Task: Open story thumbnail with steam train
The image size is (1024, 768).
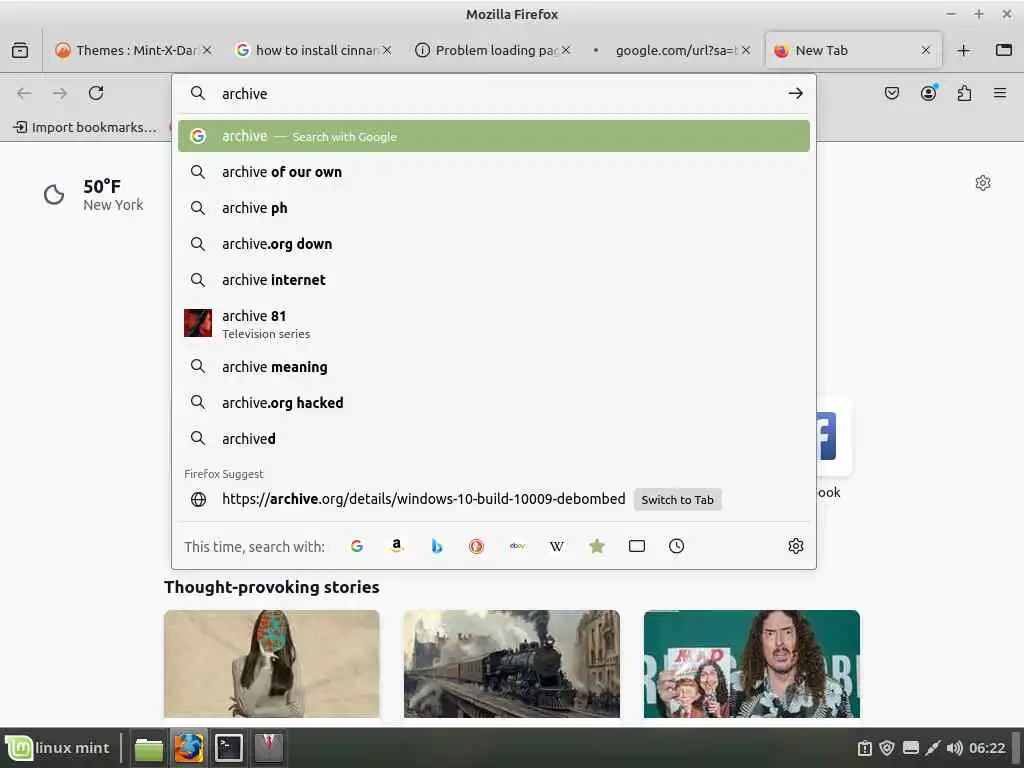Action: 511,664
